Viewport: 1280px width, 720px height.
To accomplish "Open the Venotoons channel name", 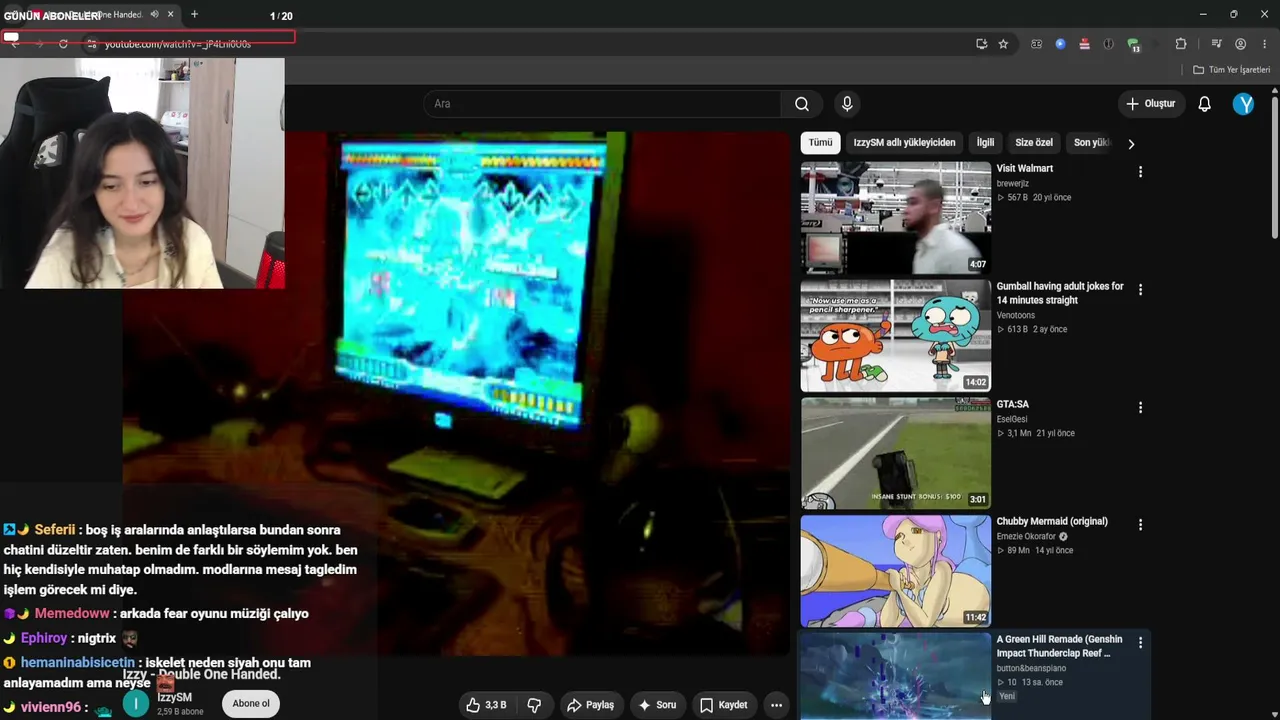I will tap(1016, 316).
